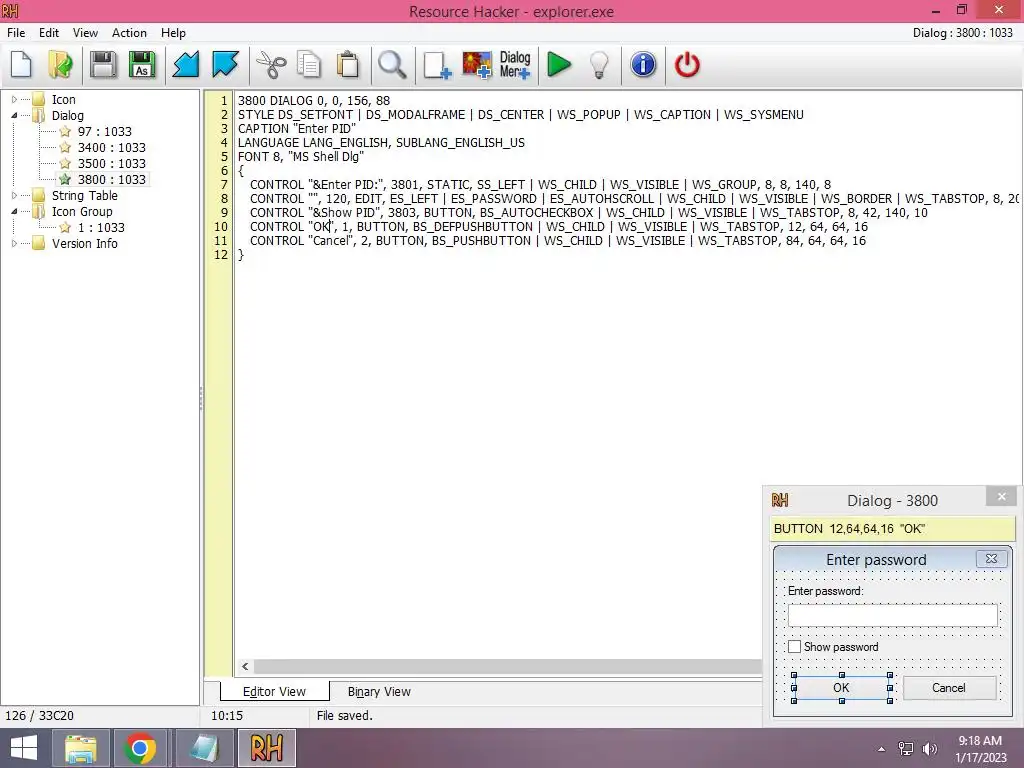Screen dimensions: 1024x768
Task: Open Find with magnifier icon
Action: (x=392, y=65)
